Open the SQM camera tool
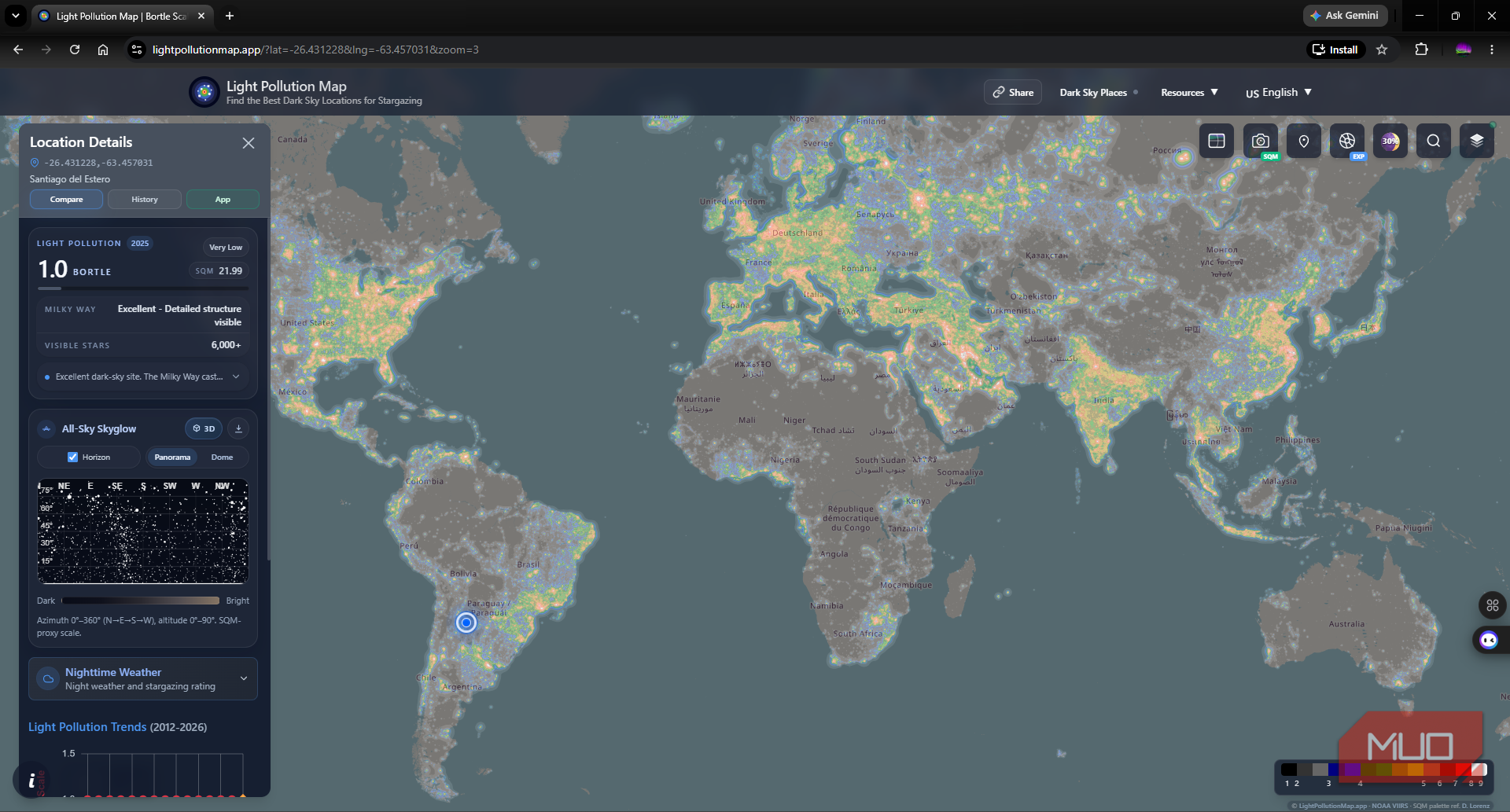This screenshot has width=1510, height=812. point(1261,141)
